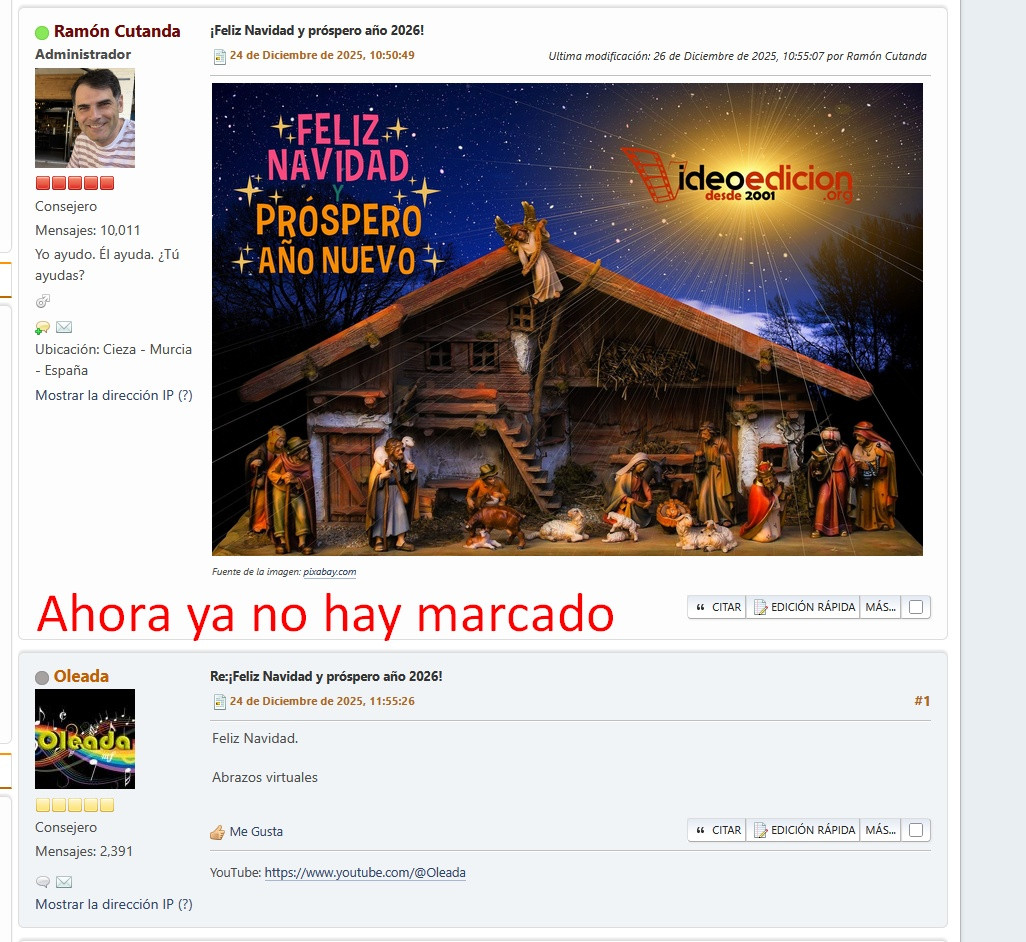Click CITAR button on Oleada's reply

point(717,830)
